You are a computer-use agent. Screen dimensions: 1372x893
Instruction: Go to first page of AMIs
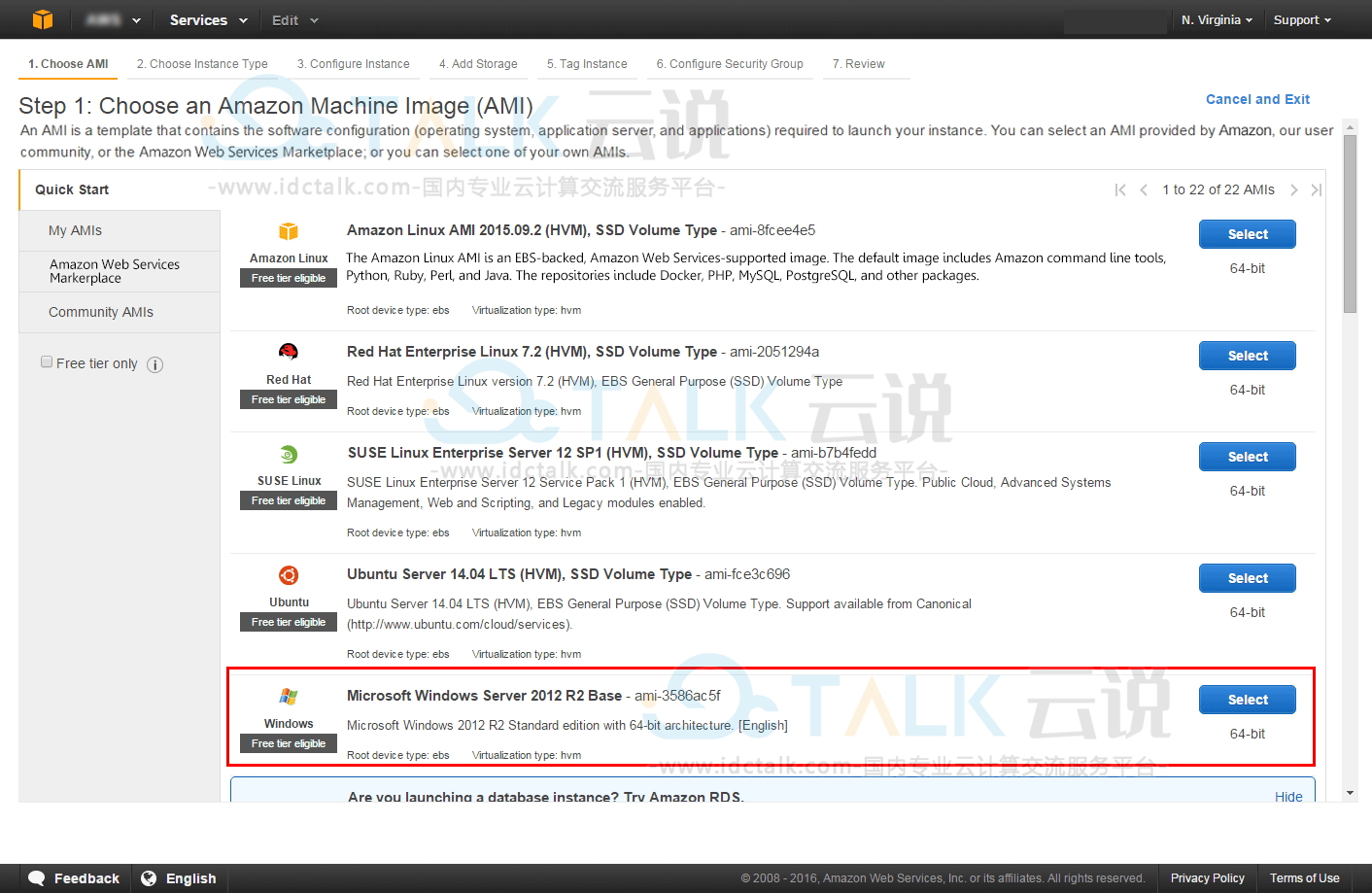click(1120, 189)
